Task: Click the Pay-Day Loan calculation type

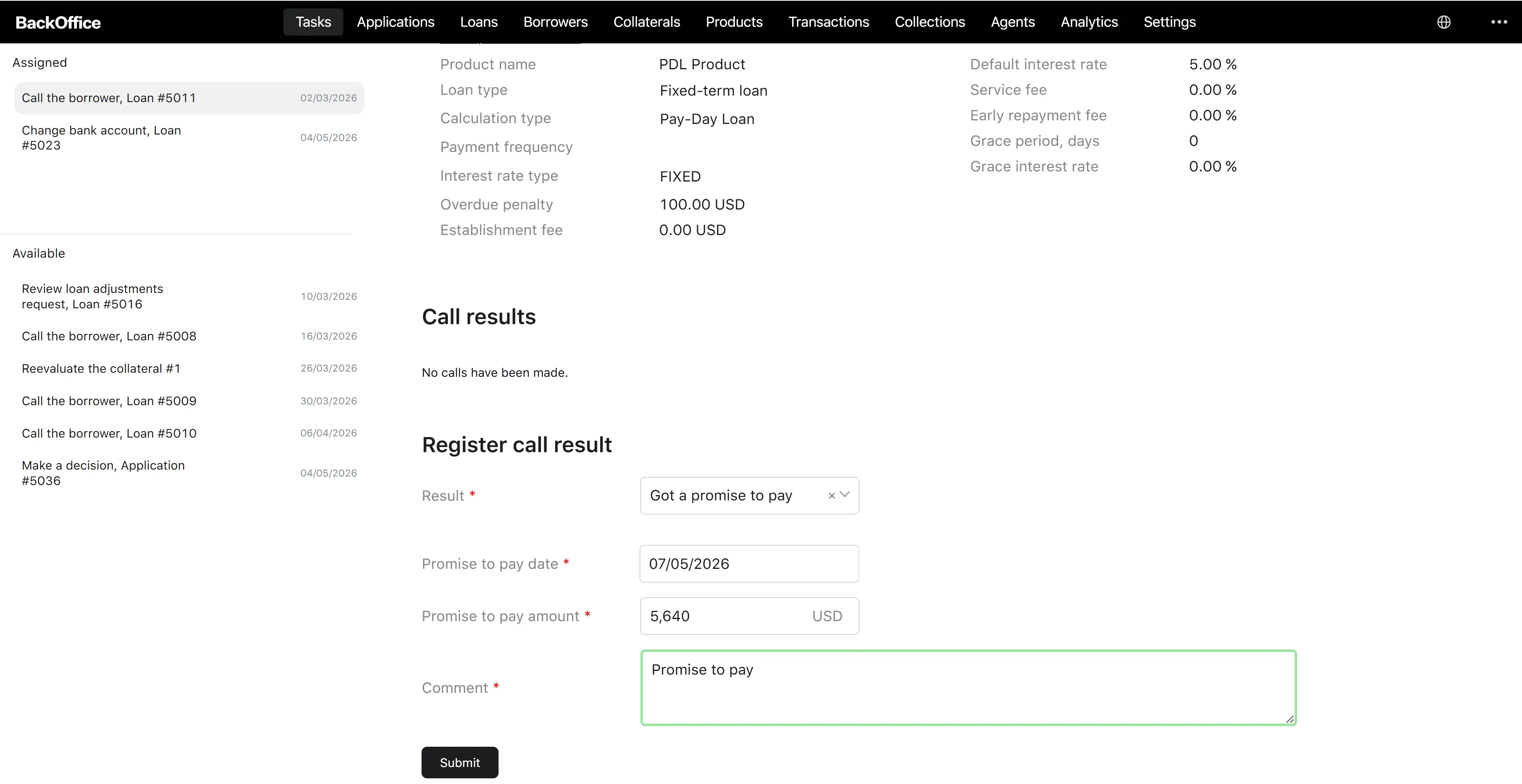Action: [x=706, y=120]
